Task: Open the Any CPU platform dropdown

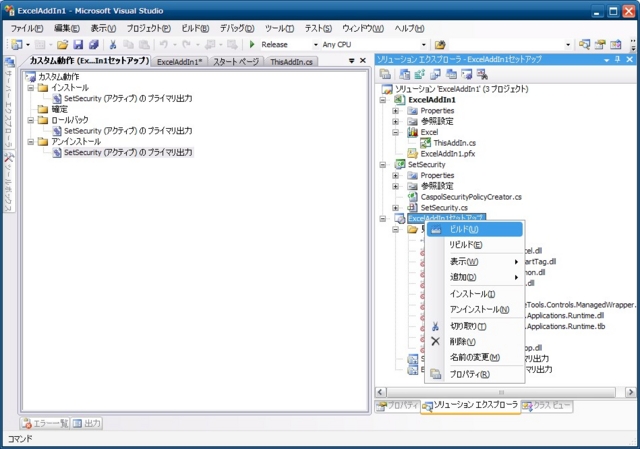Action: (x=424, y=44)
